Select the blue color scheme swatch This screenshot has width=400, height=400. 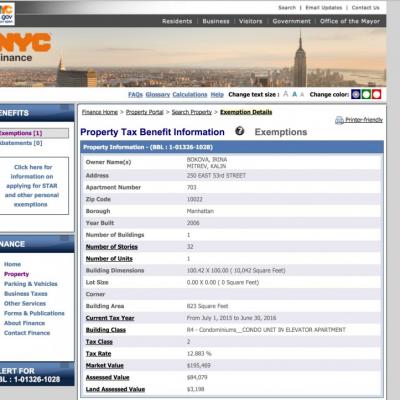click(356, 94)
